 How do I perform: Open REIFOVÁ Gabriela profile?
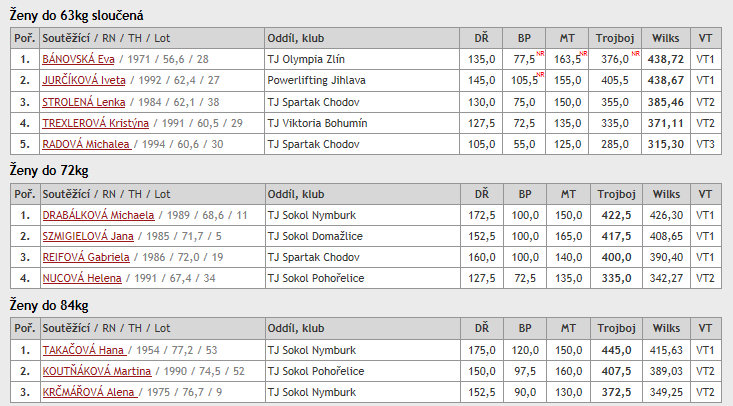click(86, 257)
